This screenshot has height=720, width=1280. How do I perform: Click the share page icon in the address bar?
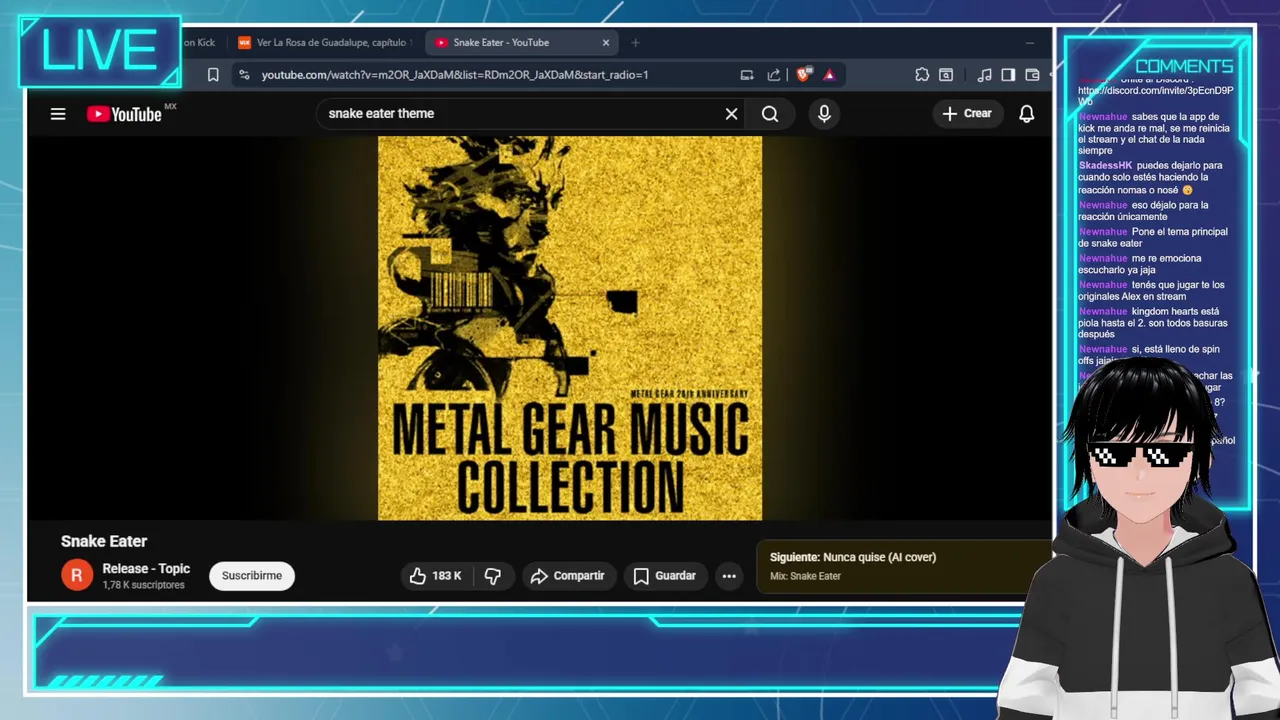point(774,75)
